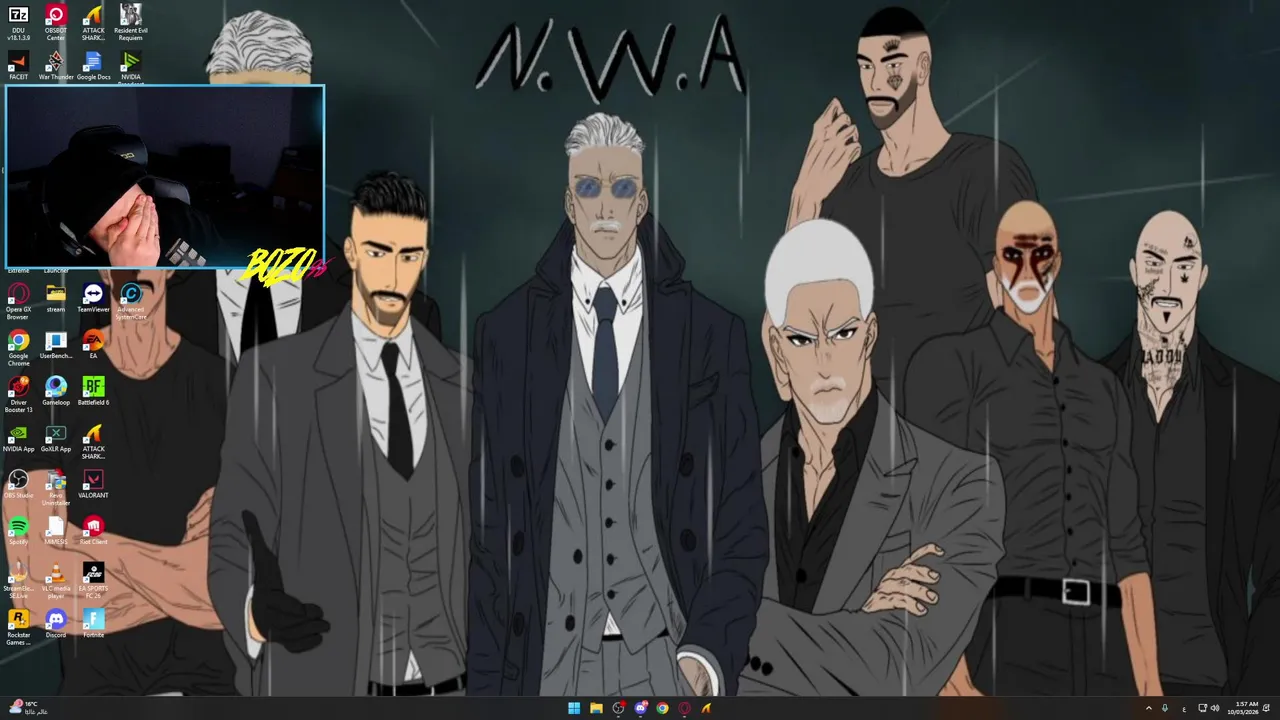
Task: Click the webcam overlay window
Action: click(x=165, y=177)
